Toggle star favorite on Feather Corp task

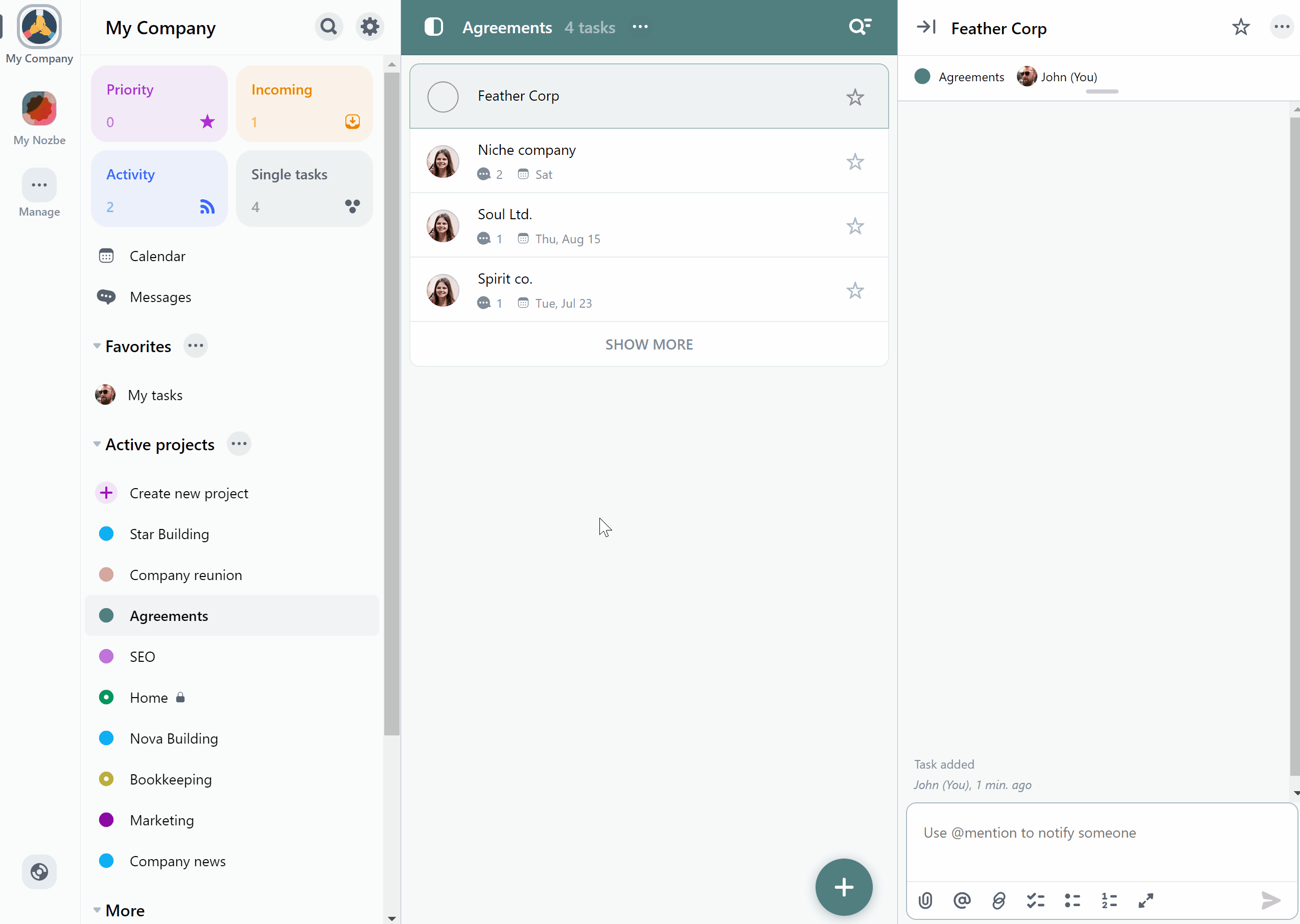(855, 97)
